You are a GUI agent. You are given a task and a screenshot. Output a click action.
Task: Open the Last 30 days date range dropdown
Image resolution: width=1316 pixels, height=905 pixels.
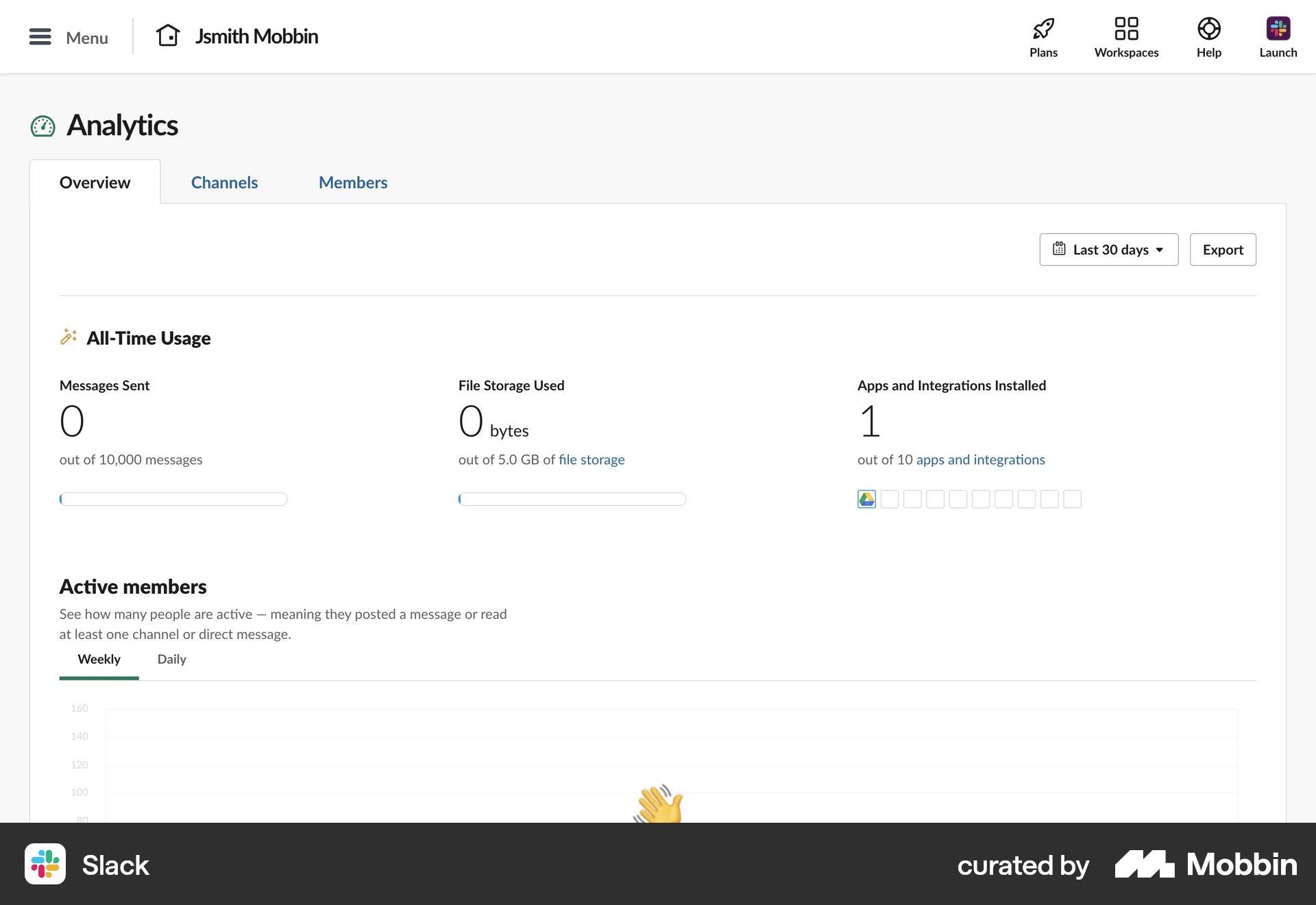(x=1108, y=250)
